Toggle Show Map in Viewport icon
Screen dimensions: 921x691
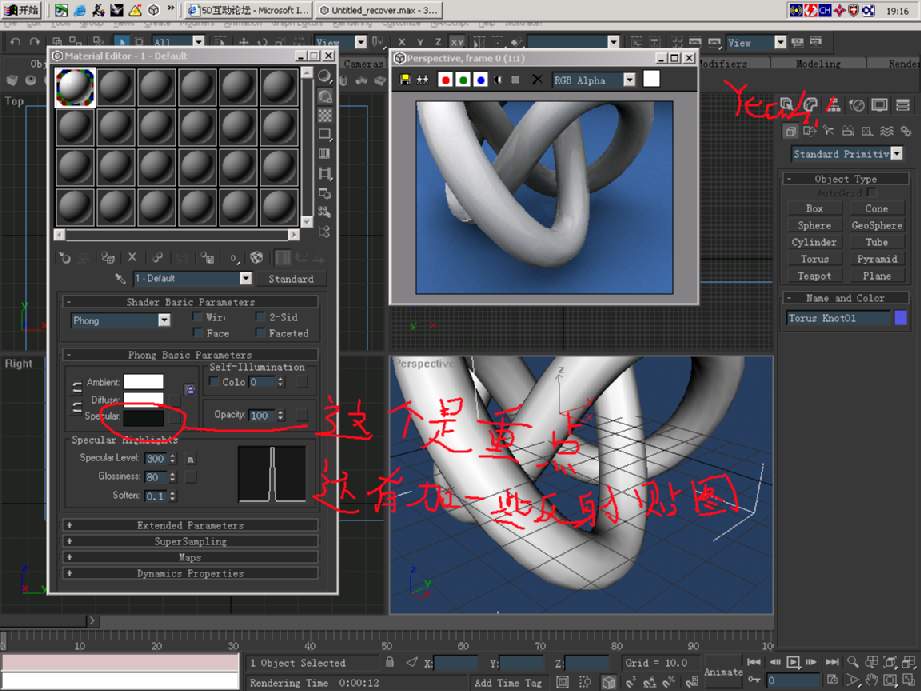[257, 258]
